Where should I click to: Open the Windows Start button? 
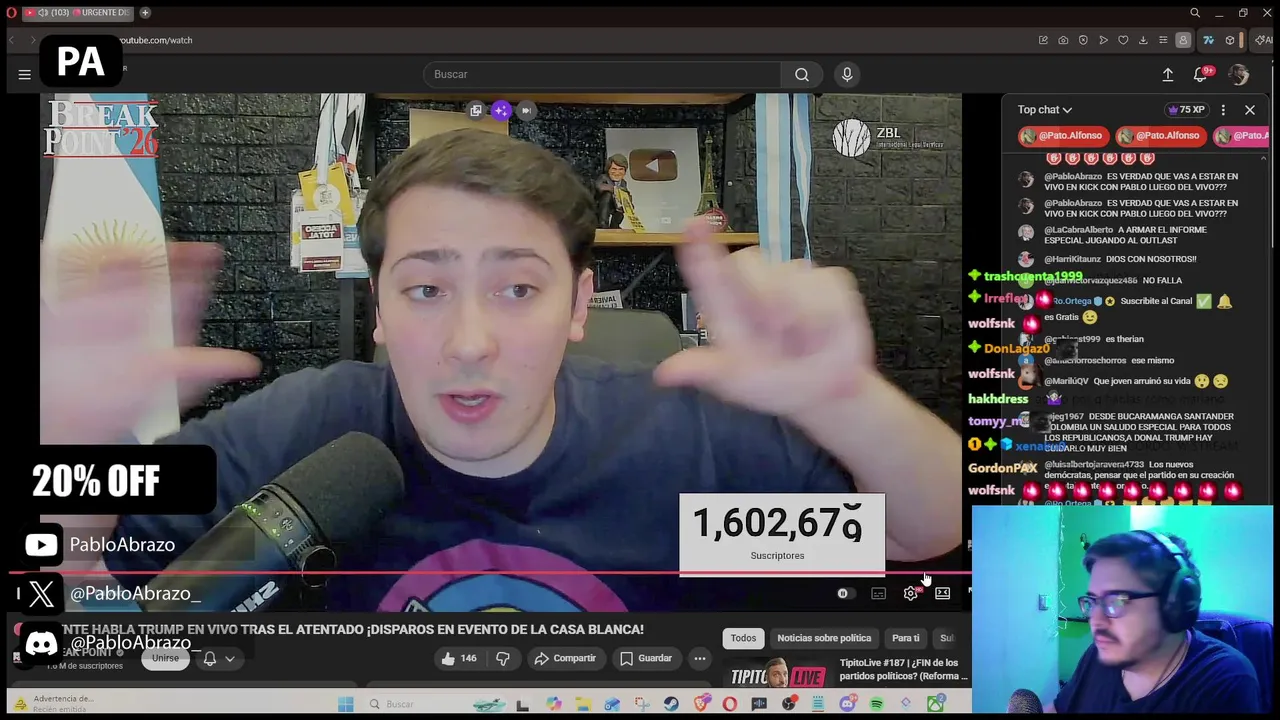[345, 704]
